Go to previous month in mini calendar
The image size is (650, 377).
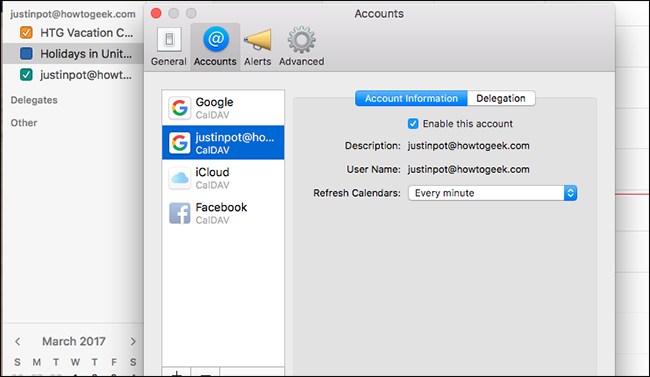click(17, 341)
